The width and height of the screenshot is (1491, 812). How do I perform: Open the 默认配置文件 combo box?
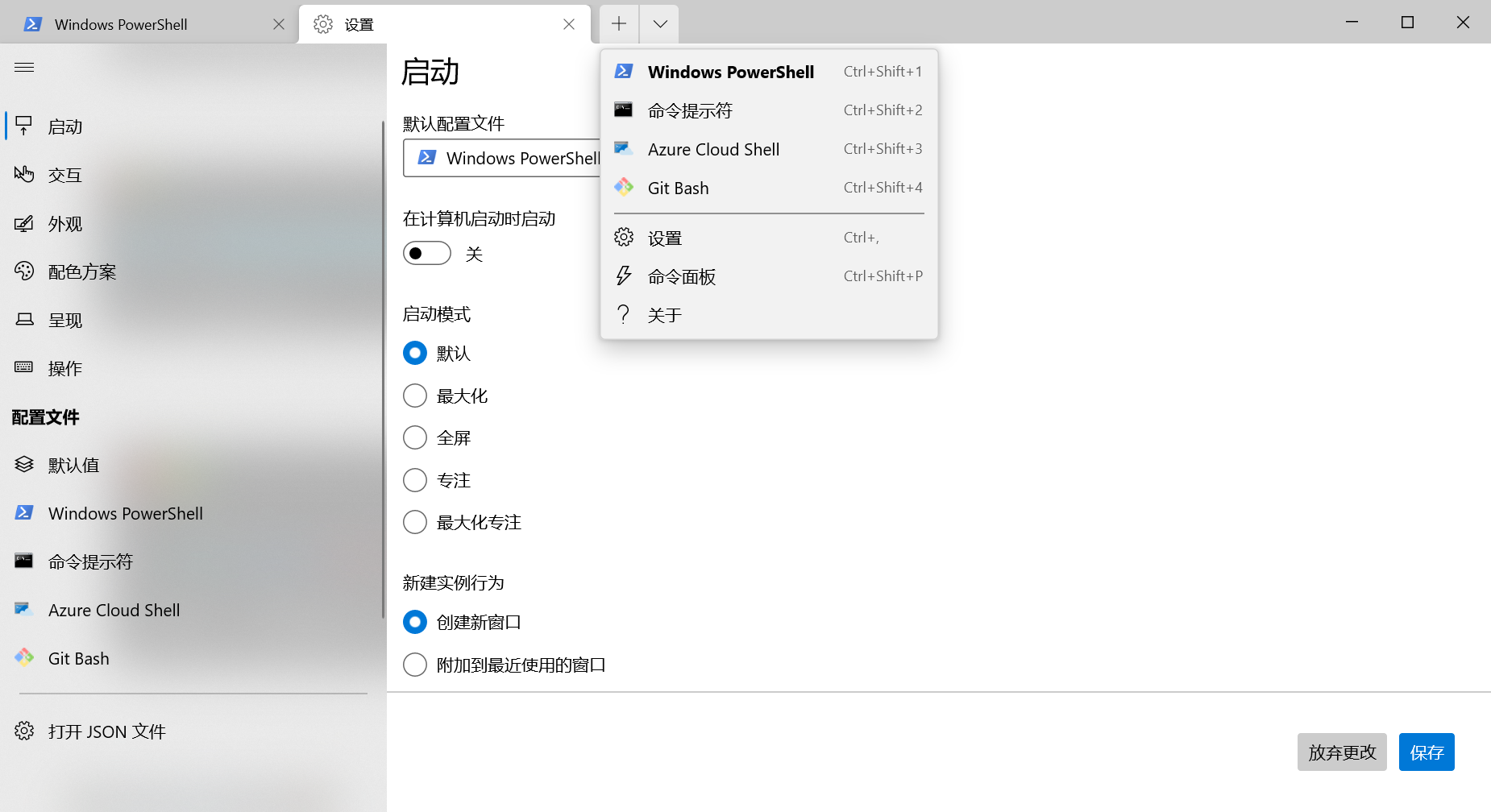(501, 158)
